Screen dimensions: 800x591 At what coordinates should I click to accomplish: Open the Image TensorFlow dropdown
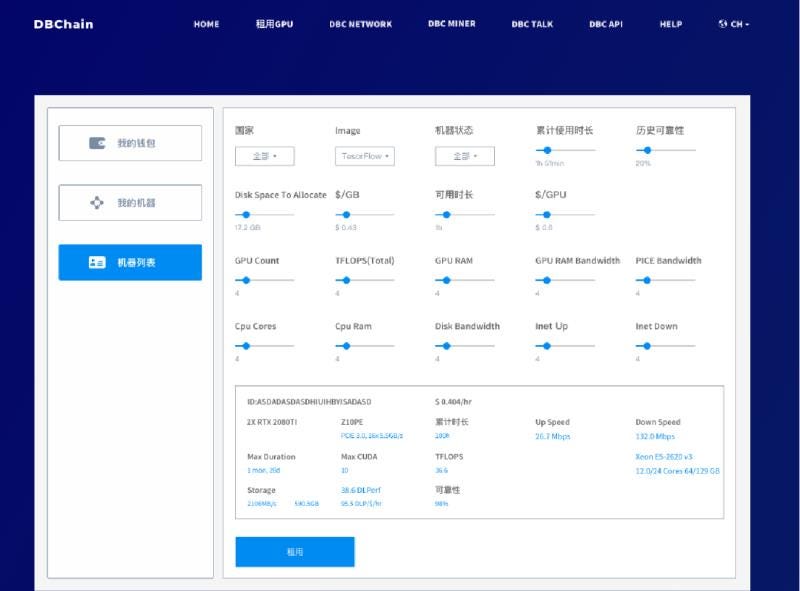pos(365,156)
